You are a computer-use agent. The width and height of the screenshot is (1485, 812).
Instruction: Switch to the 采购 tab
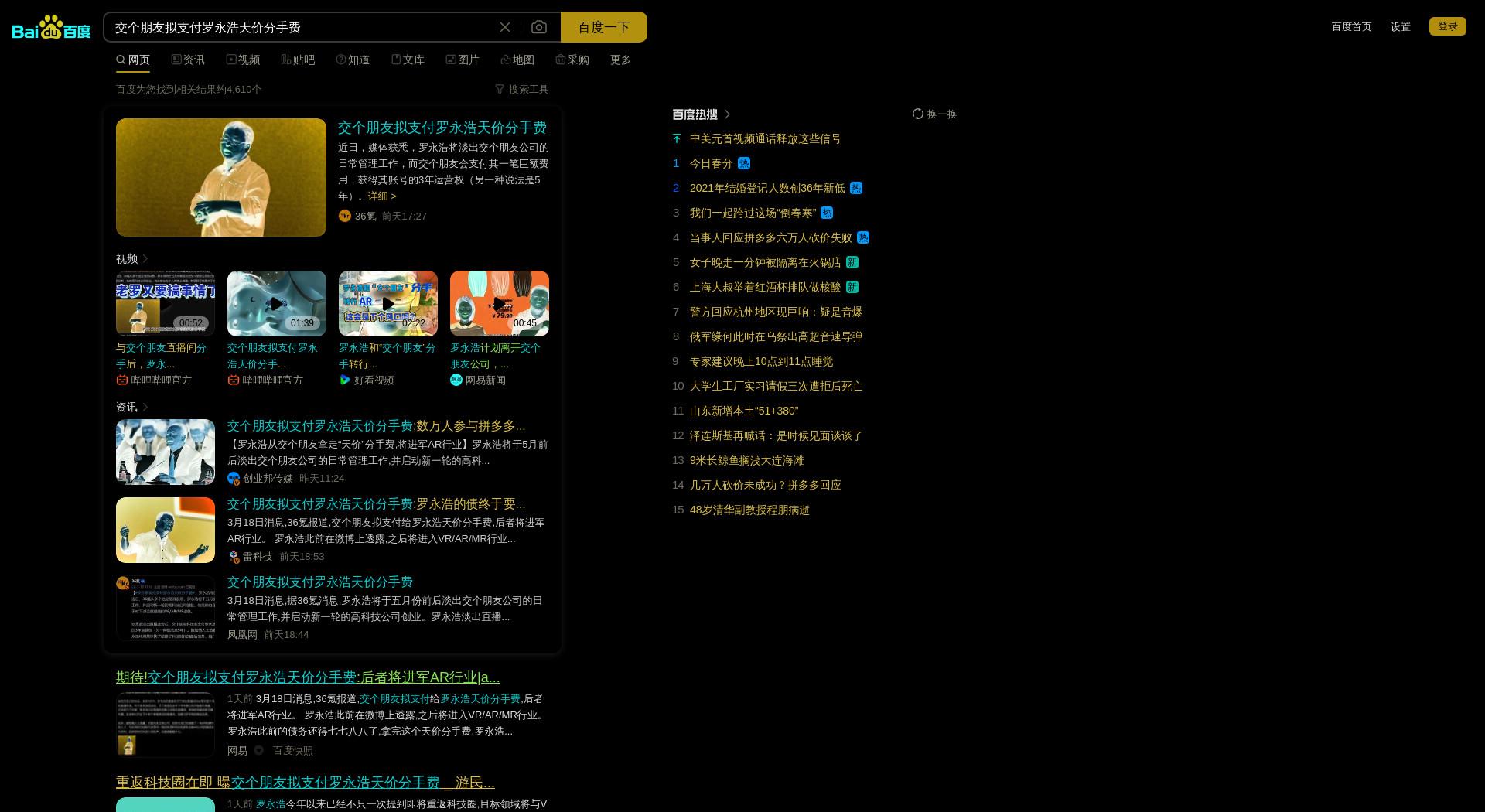click(572, 60)
